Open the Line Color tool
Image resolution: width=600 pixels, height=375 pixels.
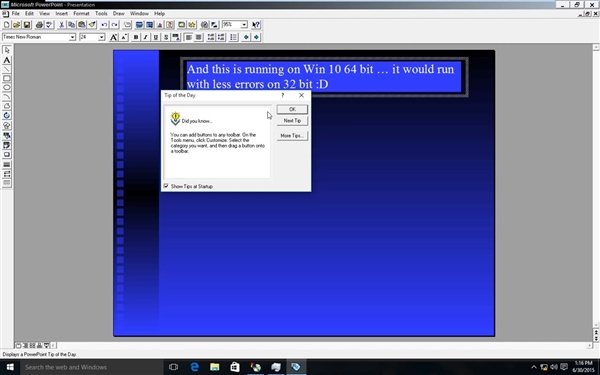point(7,145)
